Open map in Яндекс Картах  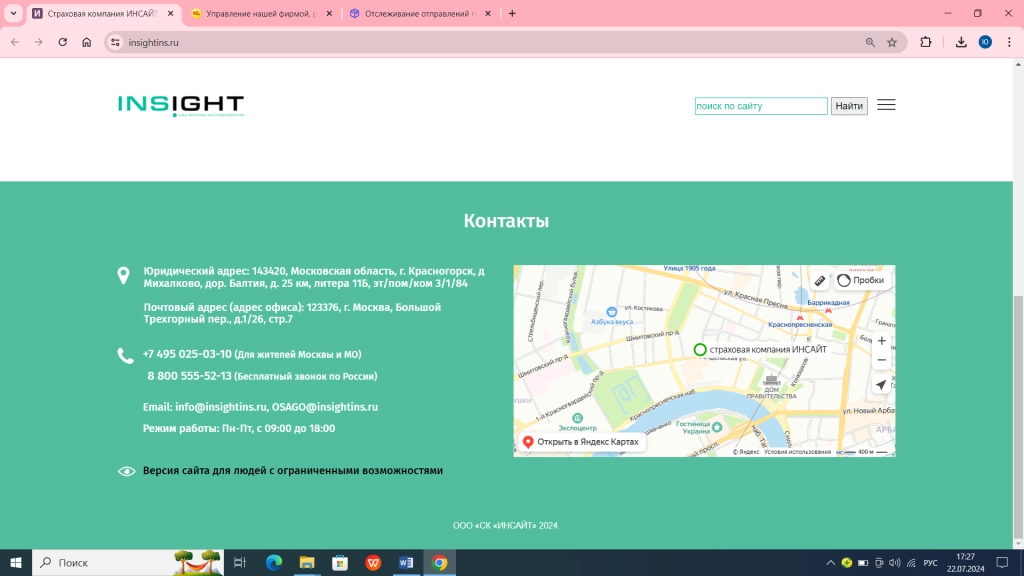[x=581, y=442]
